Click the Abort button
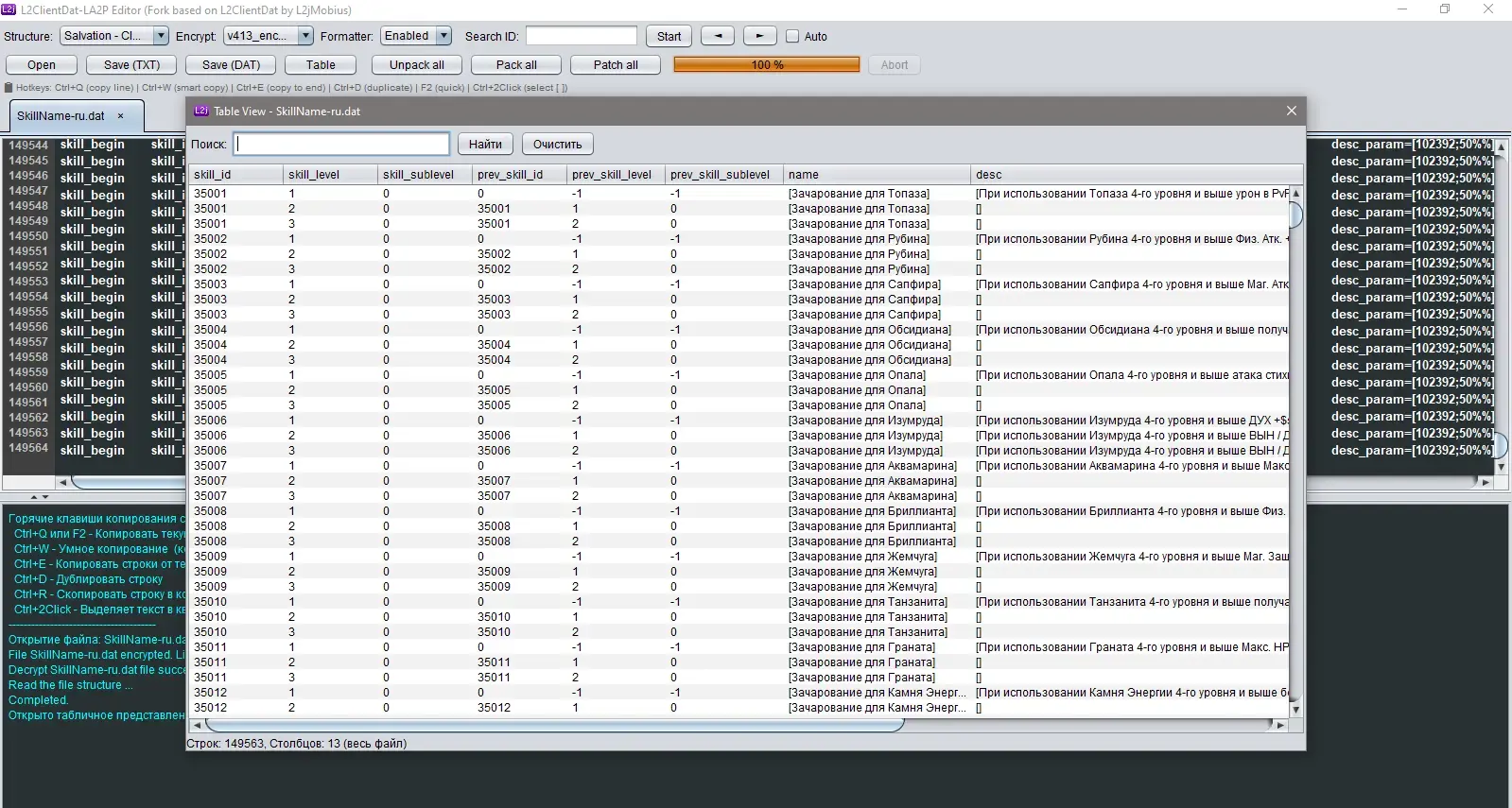 895,64
